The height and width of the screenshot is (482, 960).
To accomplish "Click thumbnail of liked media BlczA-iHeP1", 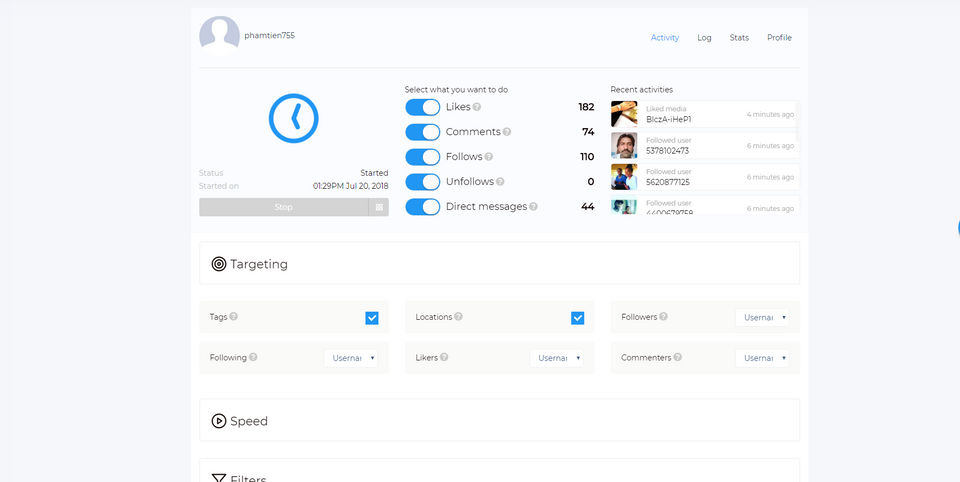I will click(x=624, y=114).
